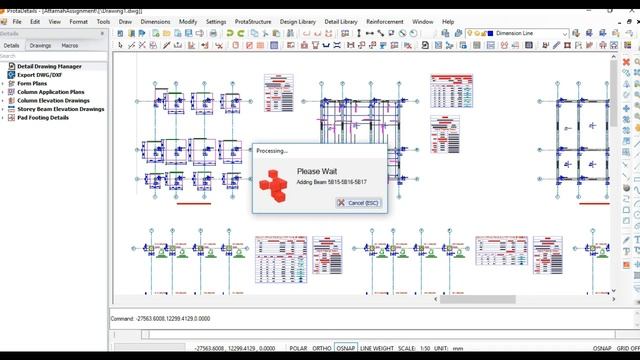Click the sidebar Search field

click(x=53, y=56)
